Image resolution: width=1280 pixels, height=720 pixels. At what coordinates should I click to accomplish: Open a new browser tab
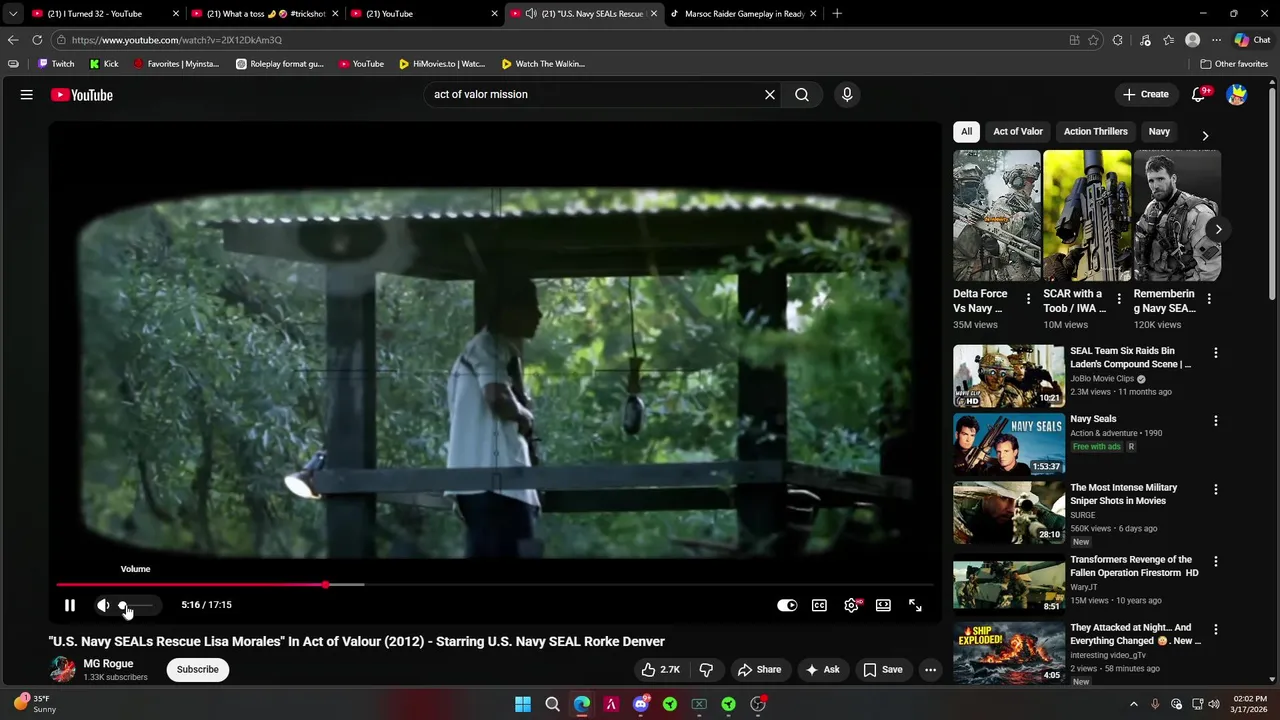(x=837, y=14)
